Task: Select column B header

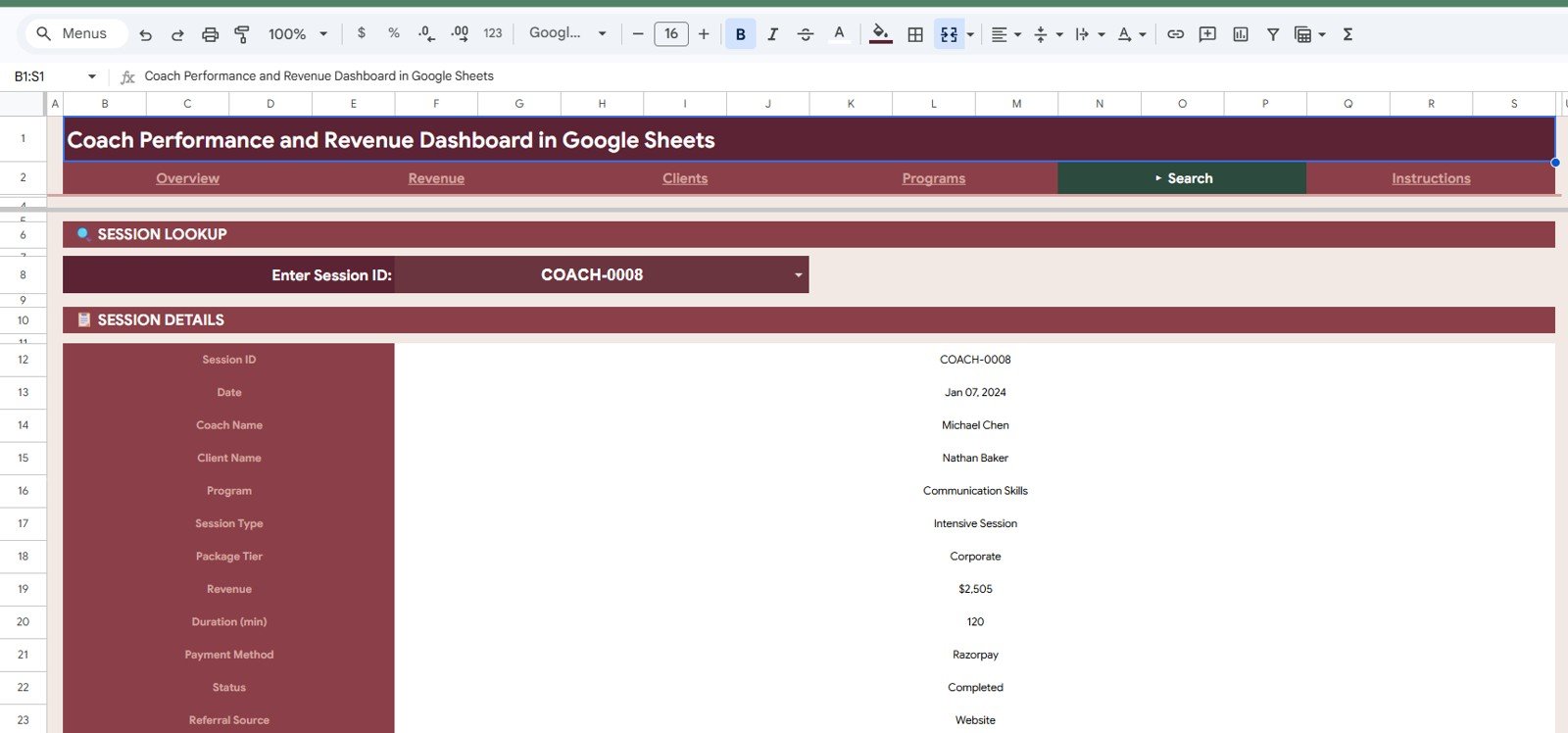Action: pos(105,103)
